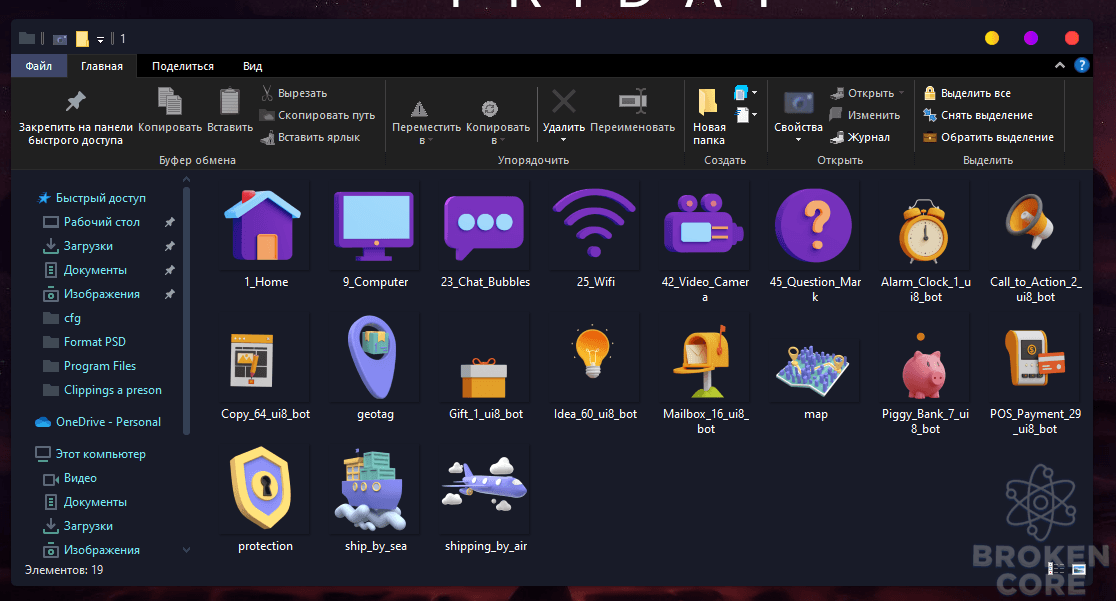Open the Копировать в dropdown
The image size is (1116, 601).
498,121
